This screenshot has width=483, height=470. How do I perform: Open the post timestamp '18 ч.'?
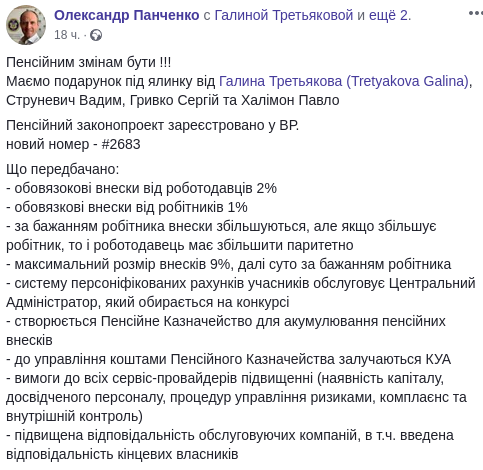tap(67, 35)
